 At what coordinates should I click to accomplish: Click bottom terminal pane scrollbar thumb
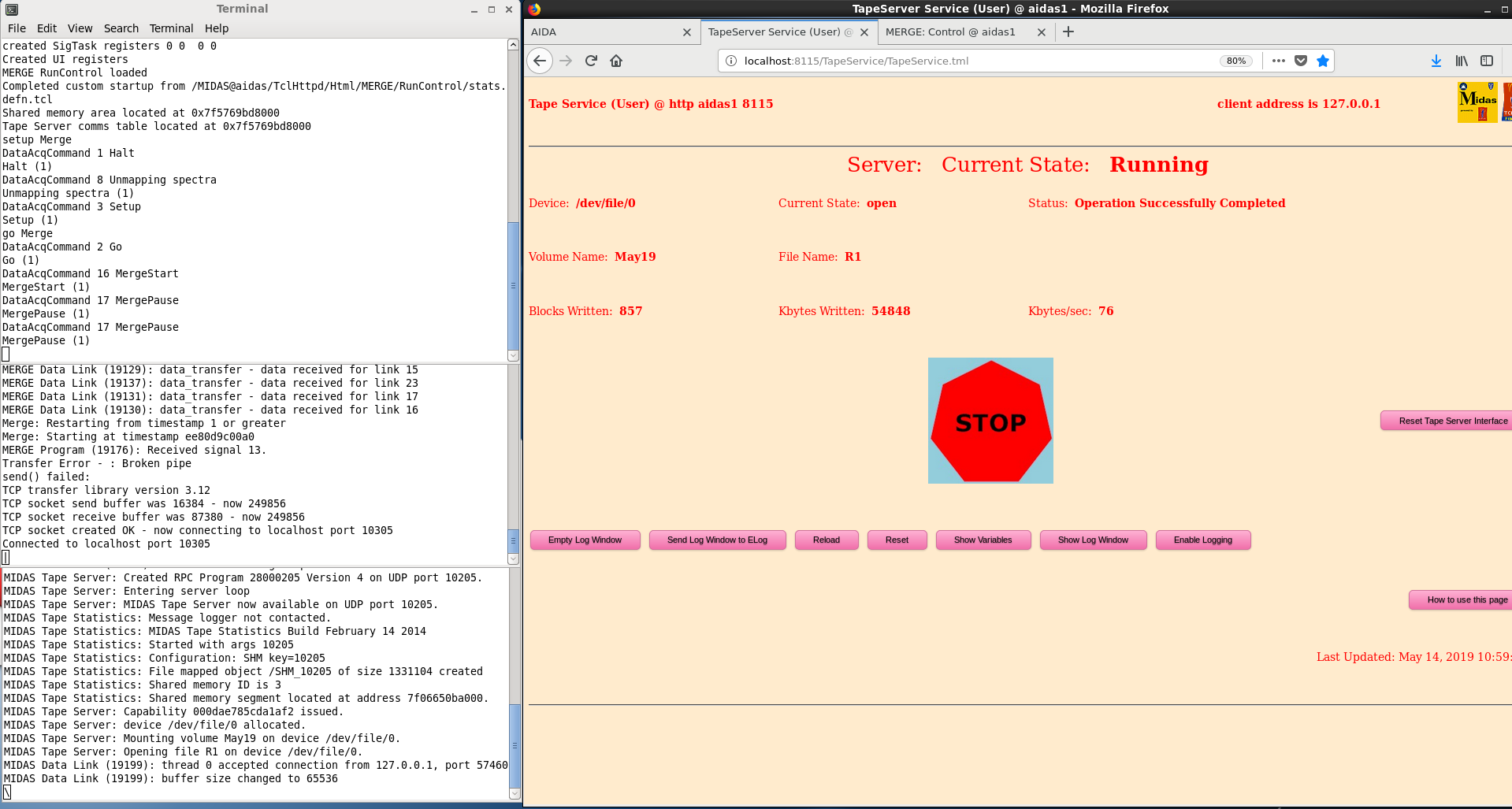(x=515, y=745)
